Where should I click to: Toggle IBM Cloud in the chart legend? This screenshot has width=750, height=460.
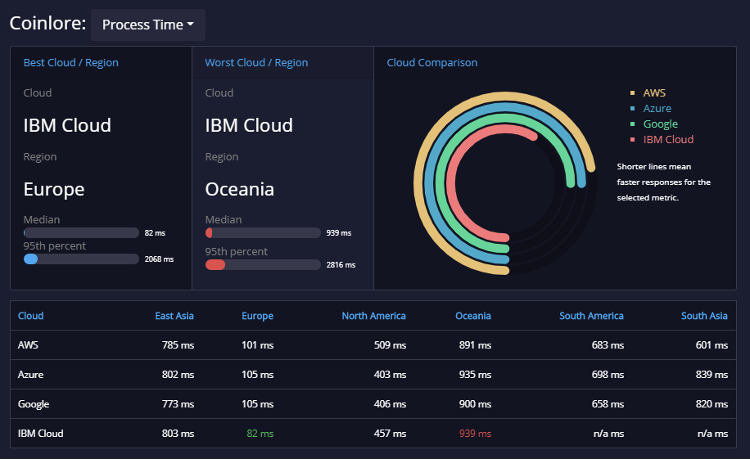[668, 140]
